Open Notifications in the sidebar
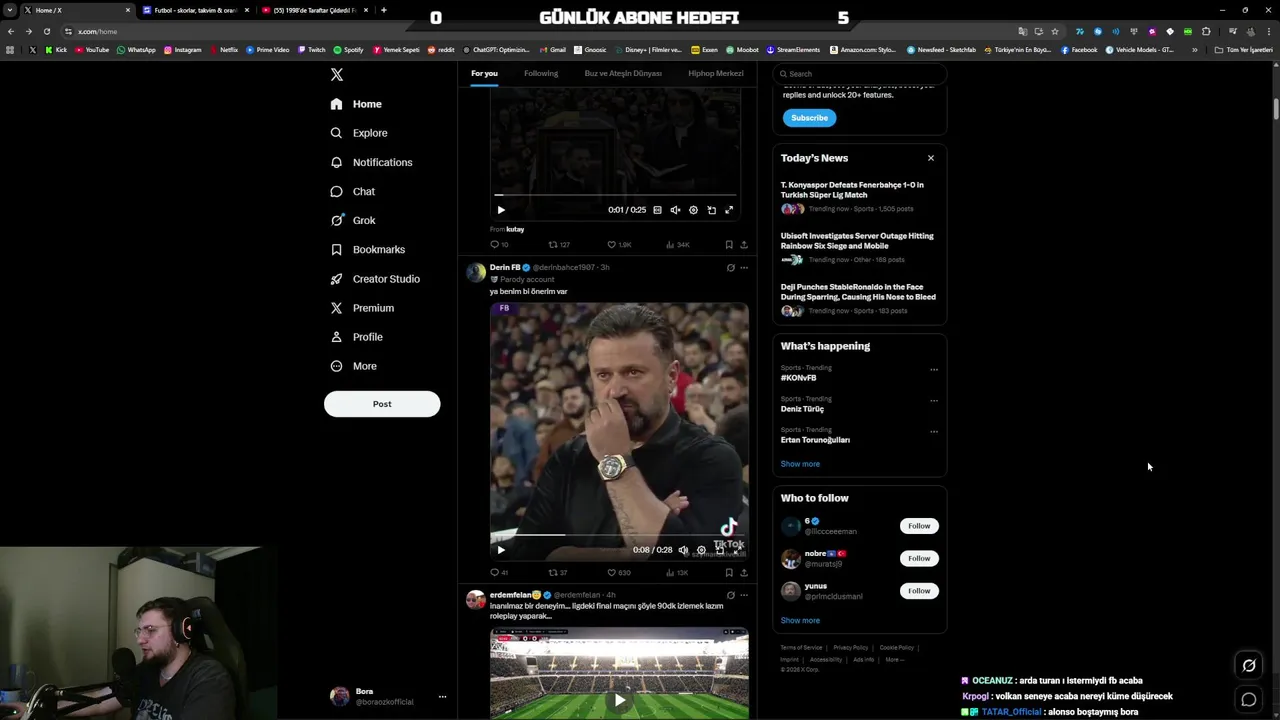Image resolution: width=1280 pixels, height=720 pixels. click(371, 162)
